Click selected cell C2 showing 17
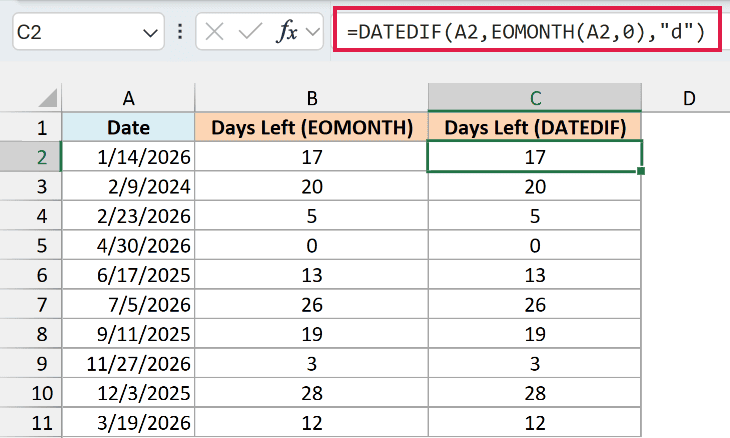 535,156
